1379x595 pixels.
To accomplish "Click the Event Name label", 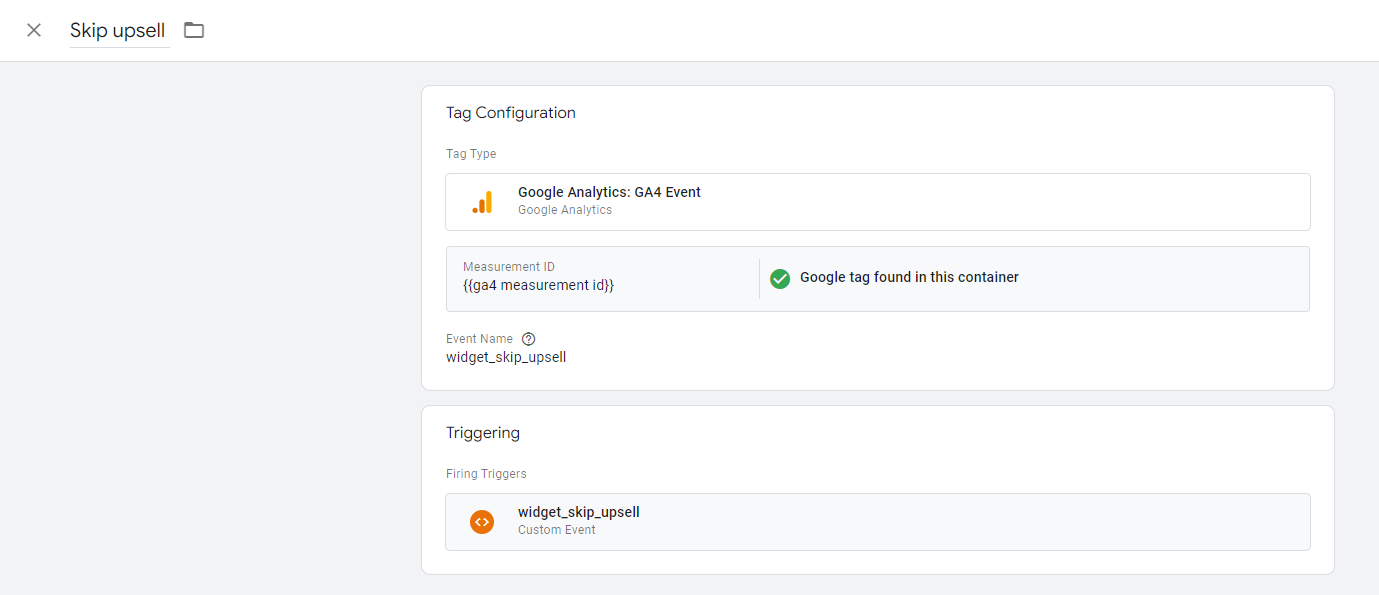I will click(x=479, y=339).
